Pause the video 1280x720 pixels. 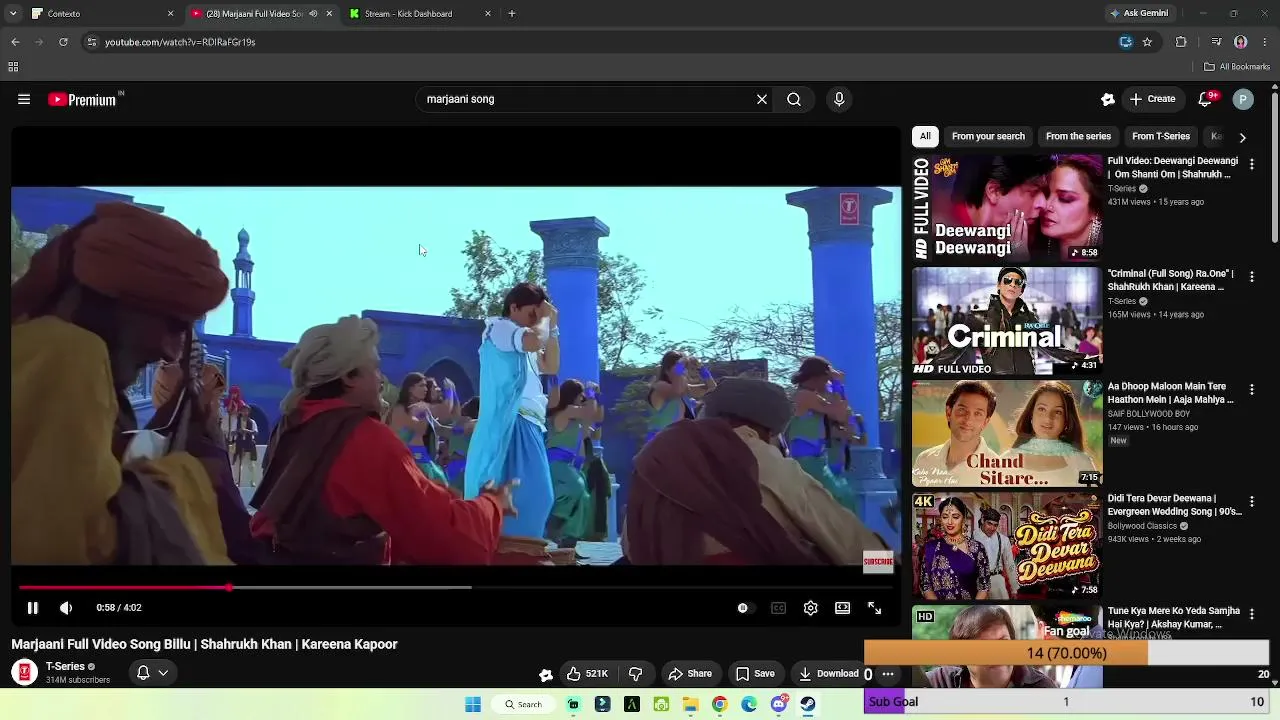coord(32,607)
